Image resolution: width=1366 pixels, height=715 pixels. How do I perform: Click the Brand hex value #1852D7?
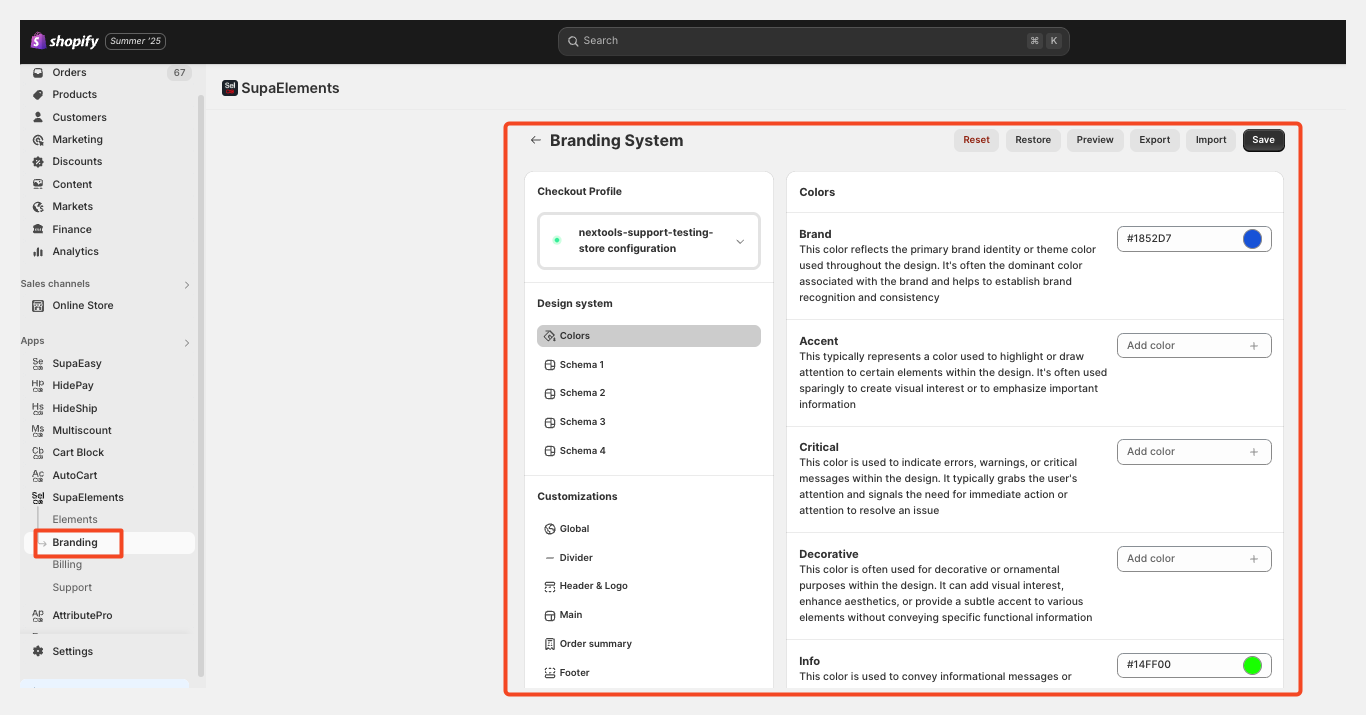click(1149, 239)
